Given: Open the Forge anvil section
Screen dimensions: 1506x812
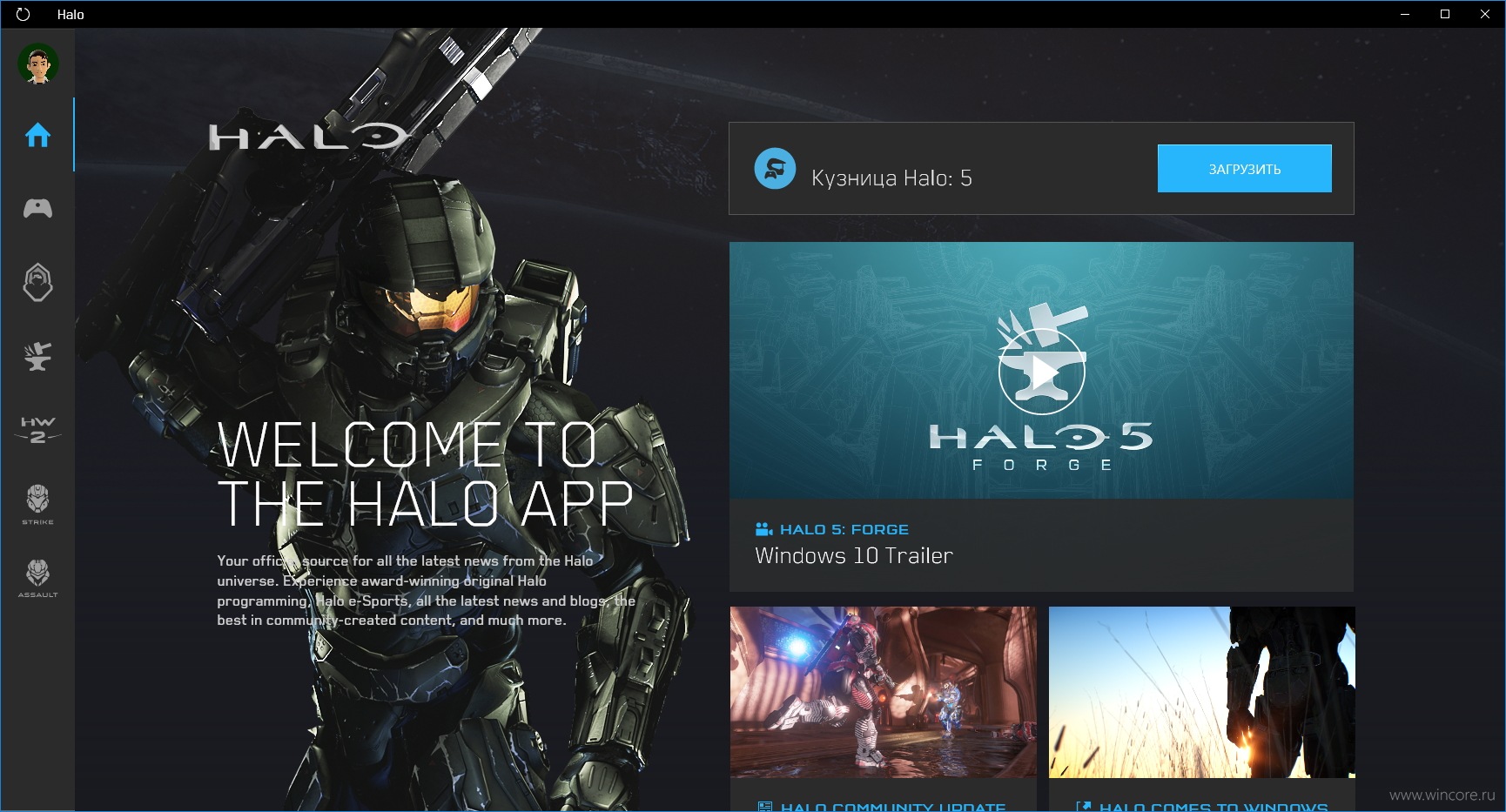Looking at the screenshot, I should coord(37,356).
